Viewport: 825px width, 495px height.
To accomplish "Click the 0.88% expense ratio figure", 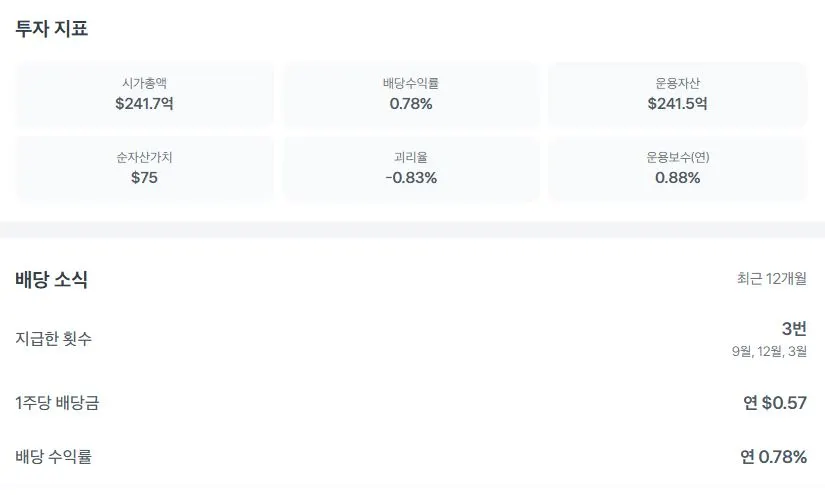I will (x=677, y=178).
